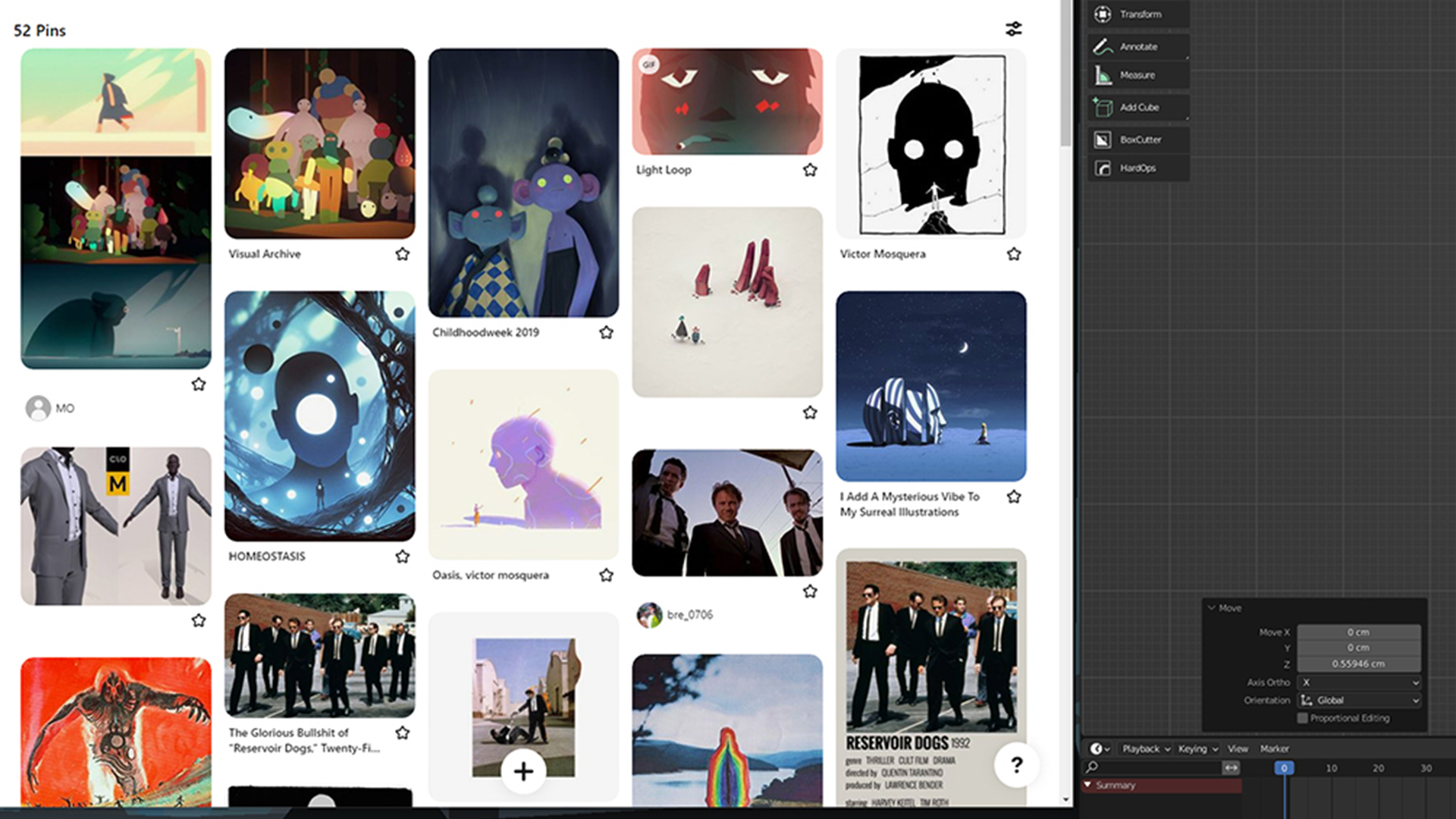Open the timeline View menu
The height and width of the screenshot is (819, 1456).
1238,748
